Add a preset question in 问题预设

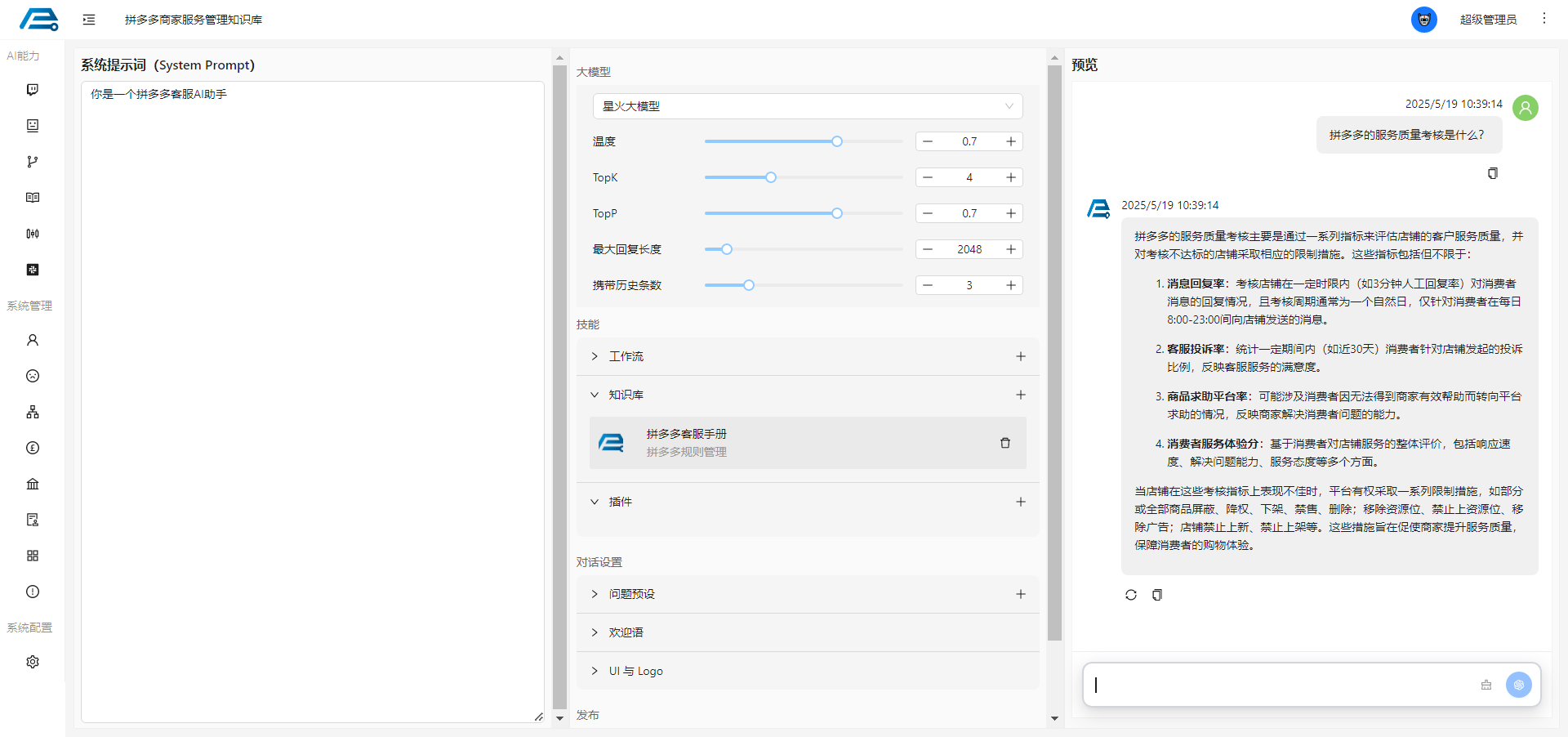pos(1020,594)
